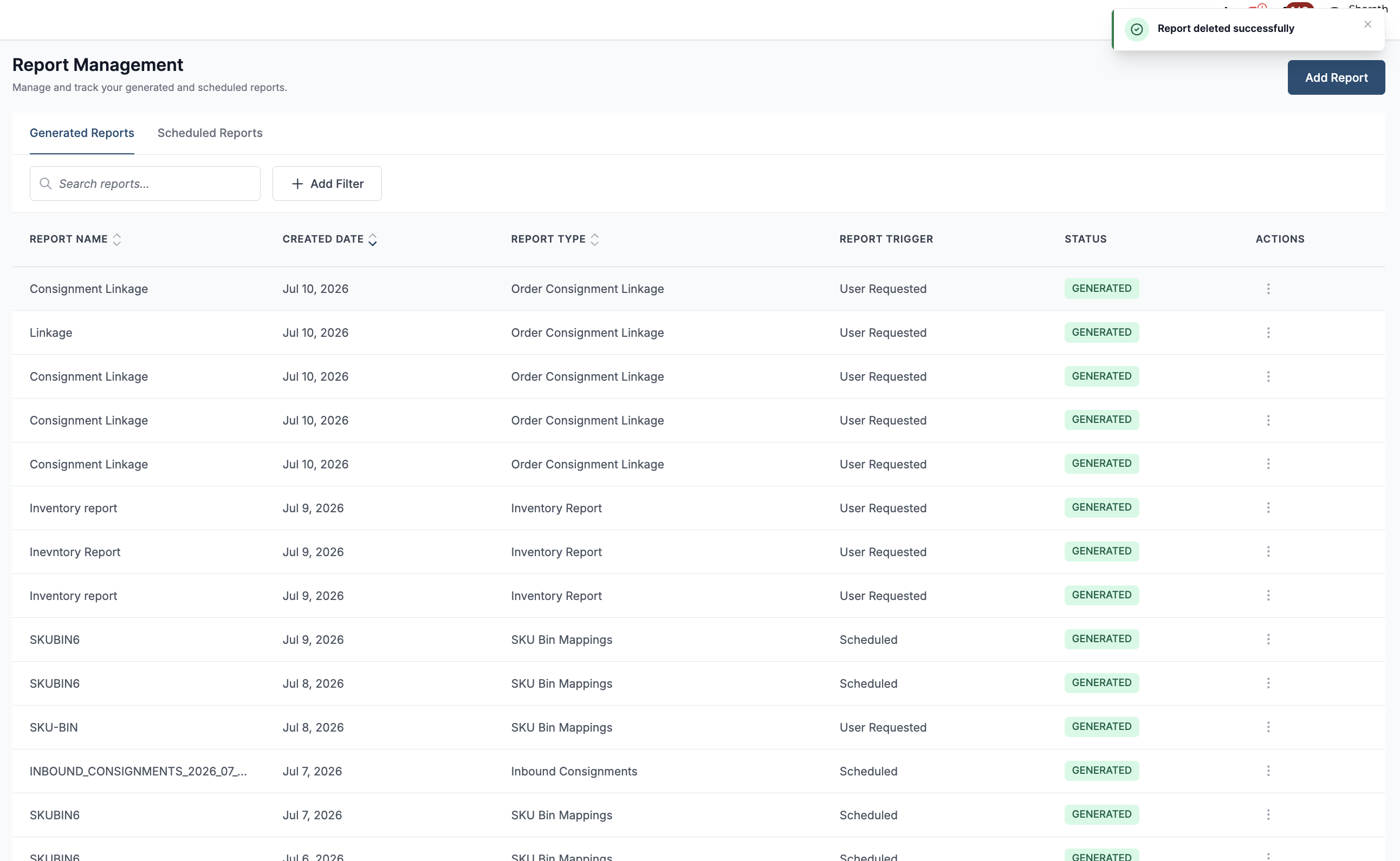Viewport: 1400px width, 861px height.
Task: Click SKU Bin Mappings type in SKU-BIN row
Action: click(x=561, y=727)
